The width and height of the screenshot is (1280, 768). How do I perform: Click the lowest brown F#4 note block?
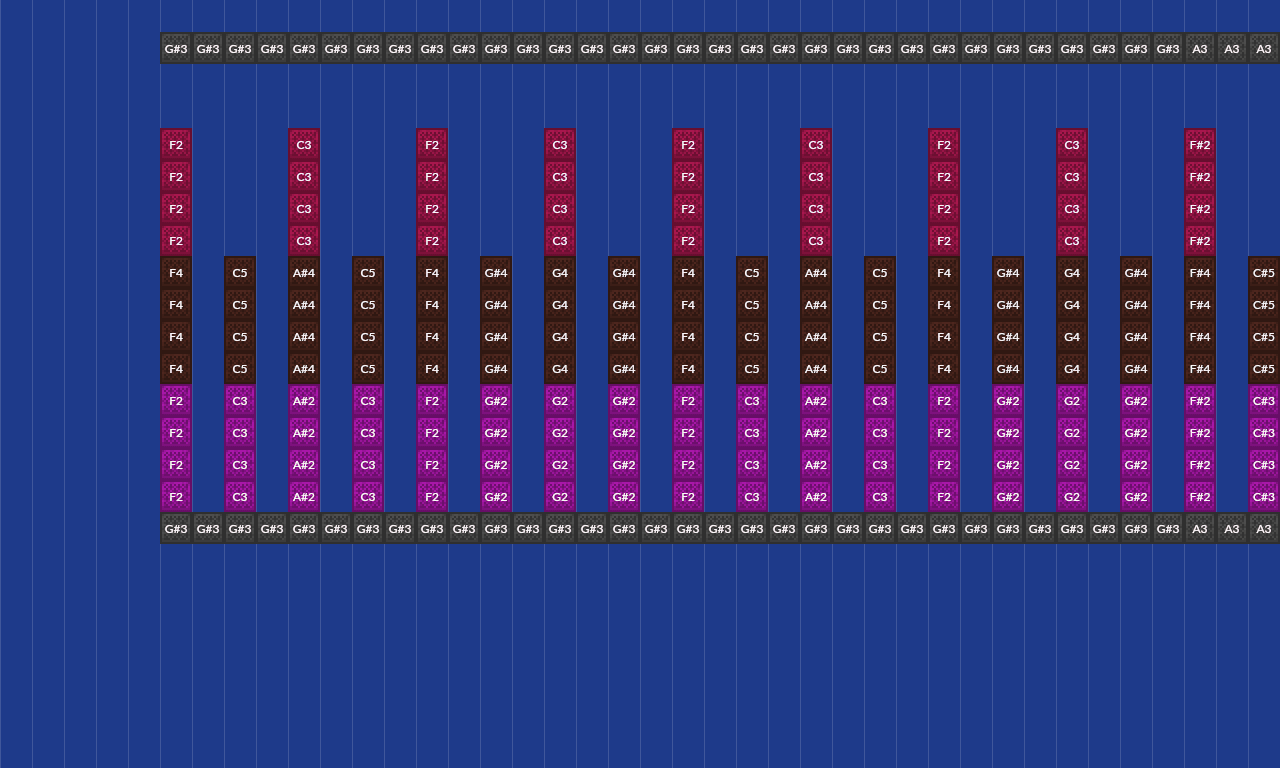tap(1200, 369)
